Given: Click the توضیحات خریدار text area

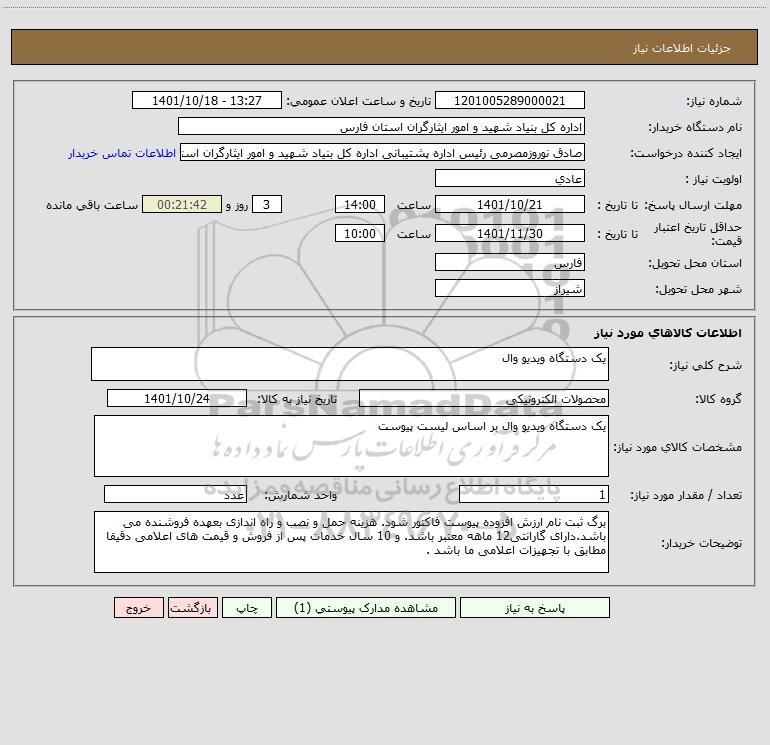Looking at the screenshot, I should point(351,542).
